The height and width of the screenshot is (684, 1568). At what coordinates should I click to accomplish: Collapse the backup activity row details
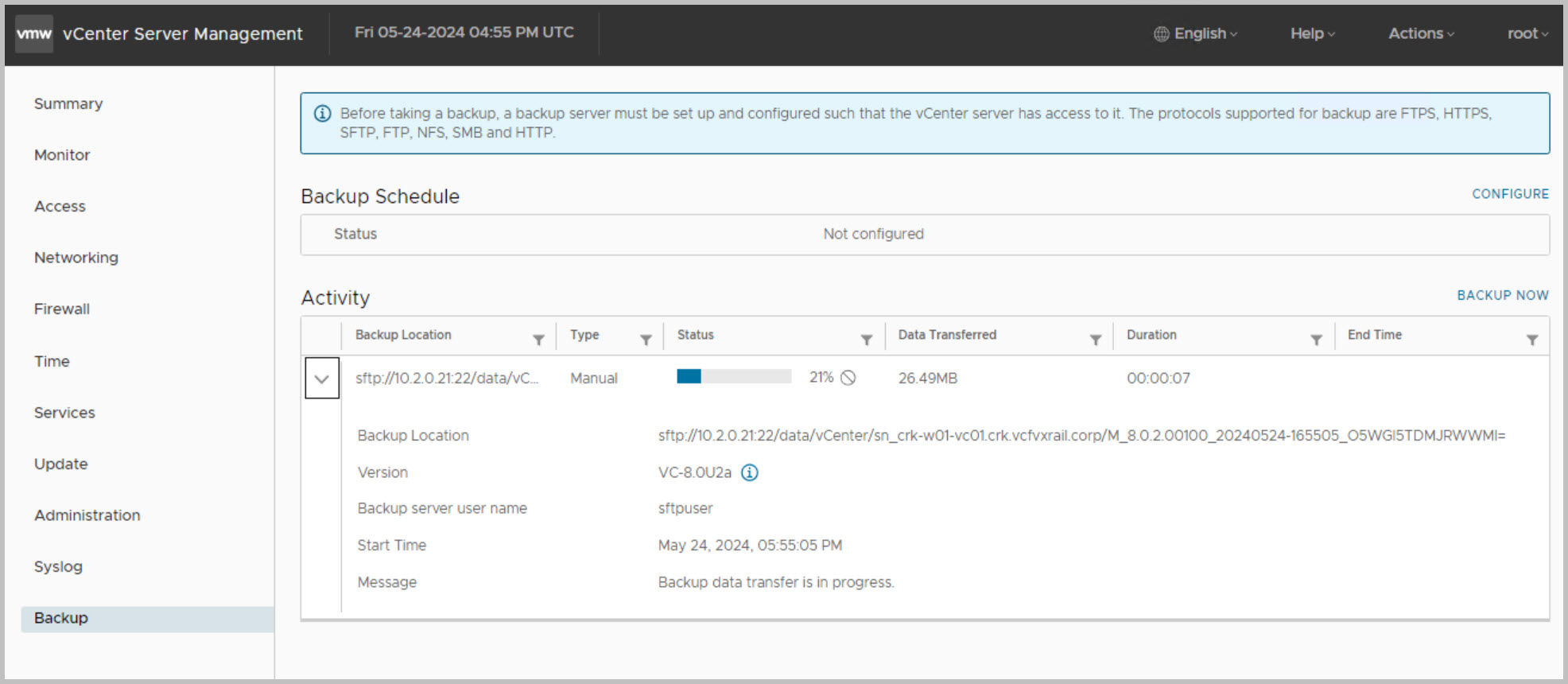click(x=322, y=379)
